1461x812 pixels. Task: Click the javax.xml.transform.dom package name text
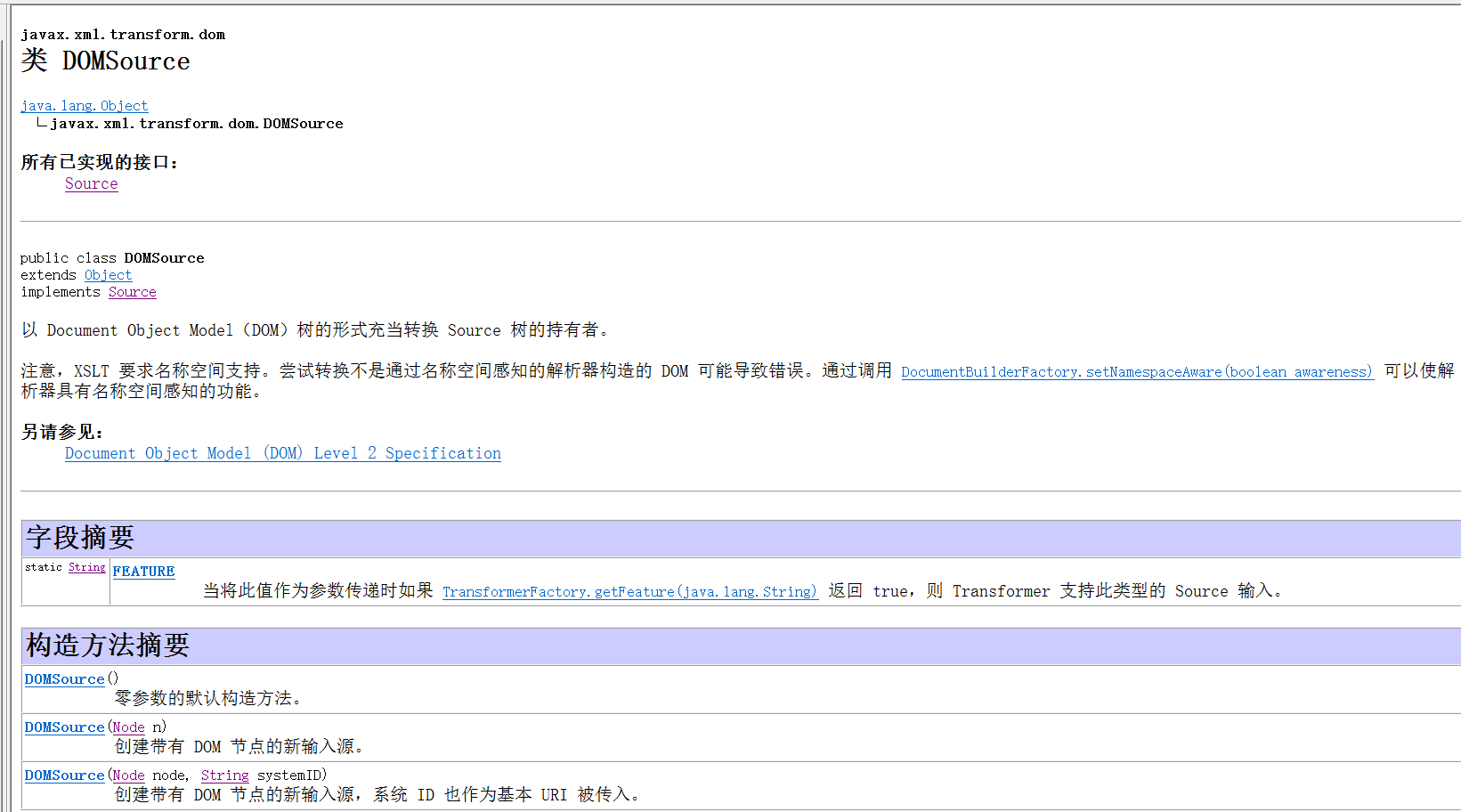coord(123,35)
